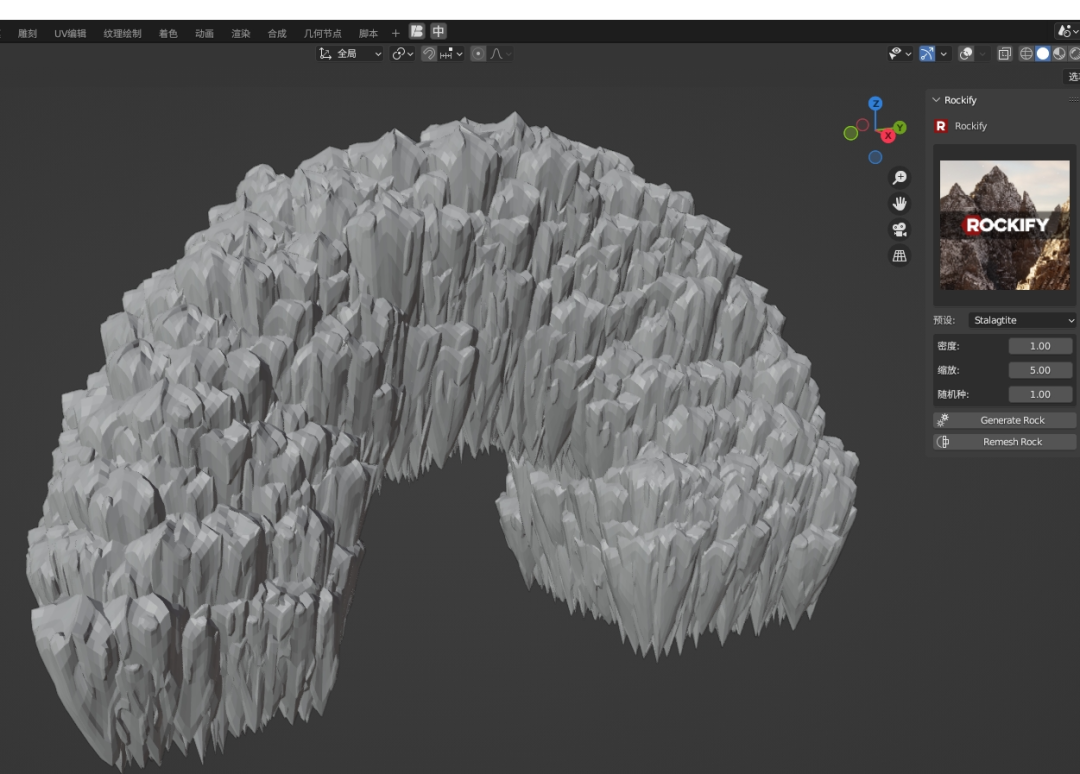This screenshot has width=1080, height=774.
Task: Open the 脚本 workspace tab
Action: tap(368, 33)
